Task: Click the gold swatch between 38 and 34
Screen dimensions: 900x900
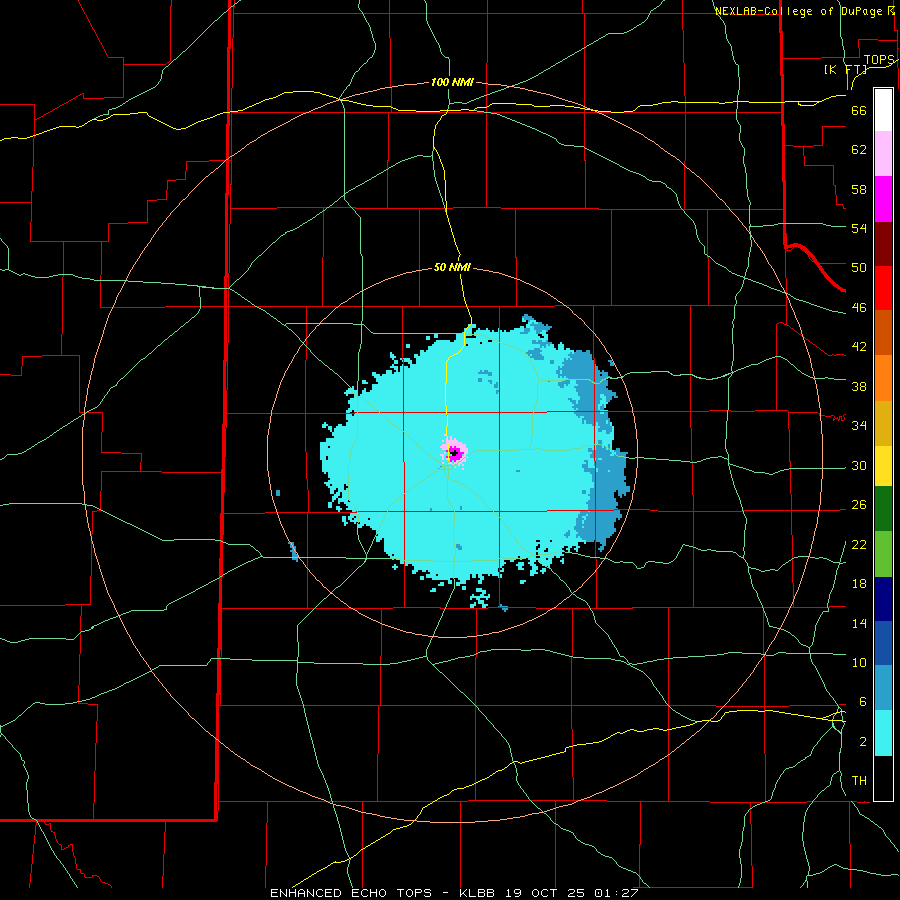Action: tap(883, 423)
